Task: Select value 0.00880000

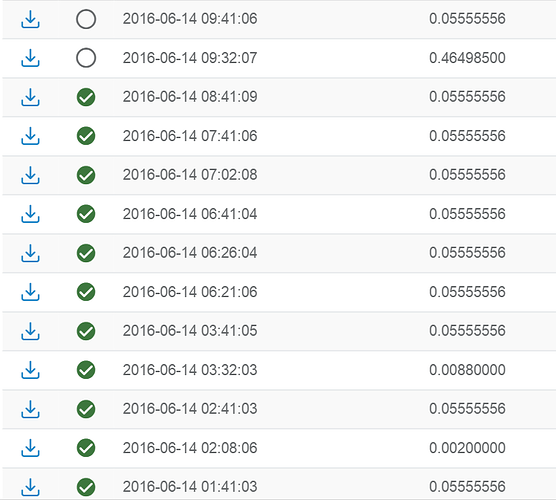Action: (467, 370)
